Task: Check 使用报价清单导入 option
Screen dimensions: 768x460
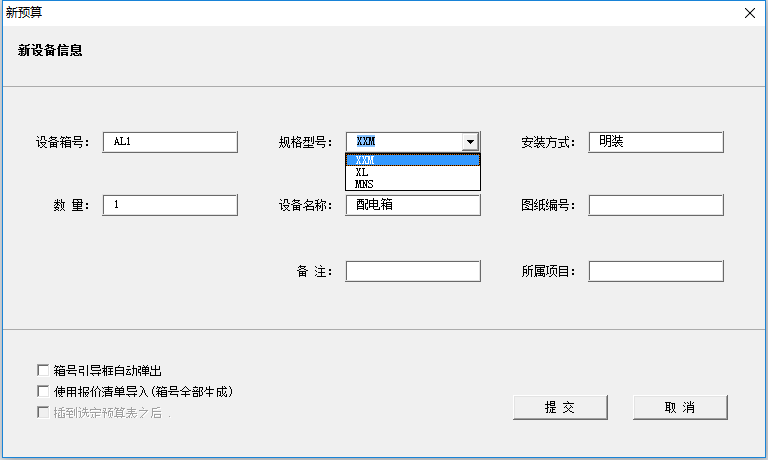Action: point(43,391)
